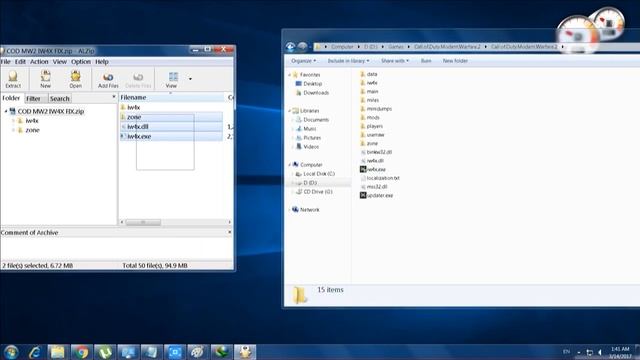This screenshot has height=360, width=640.
Task: Open the View dropdown arrow in ALZip toolbar
Action: point(190,79)
